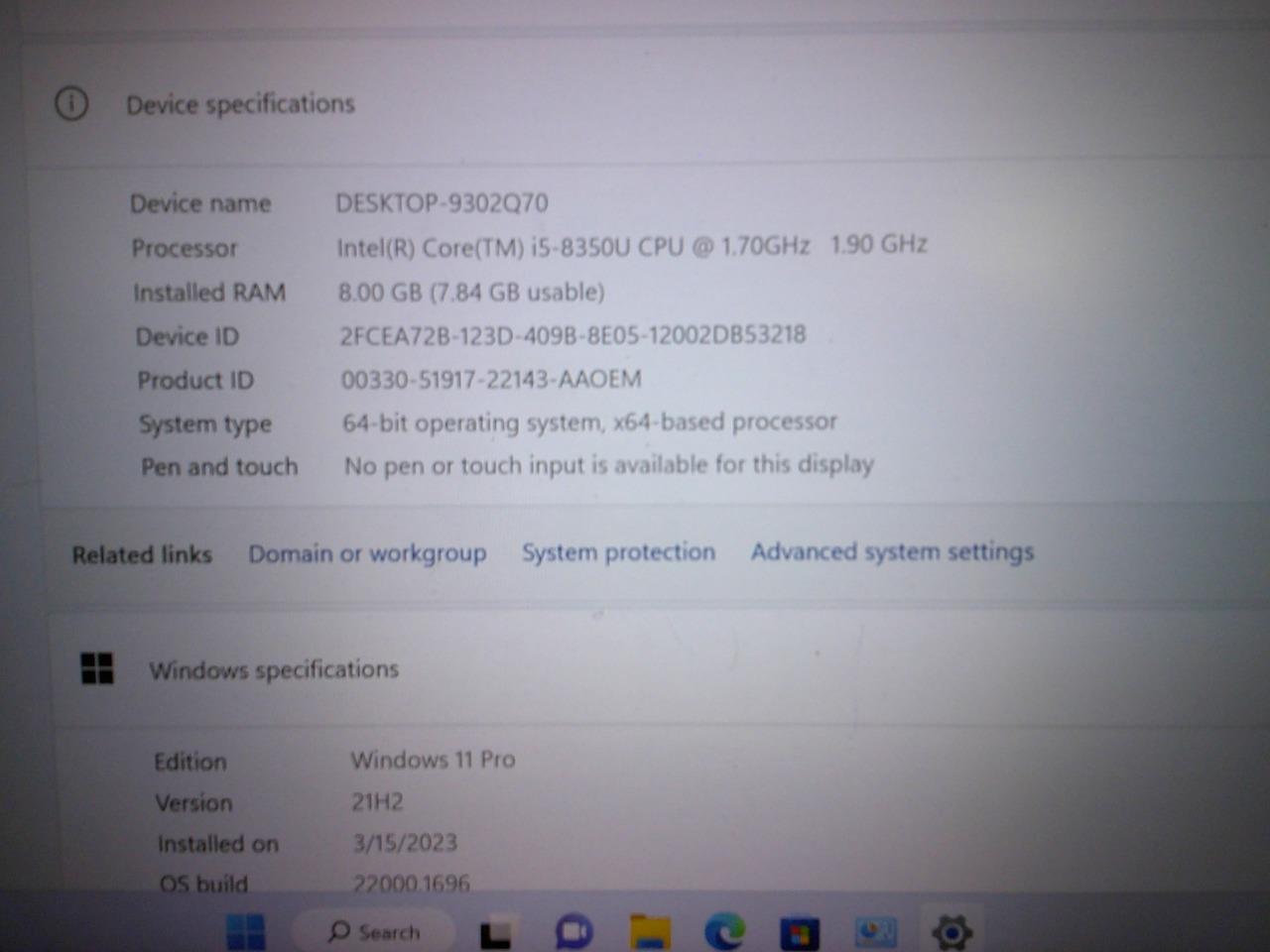This screenshot has width=1270, height=952.
Task: Select the installed date 3/15/2023
Action: [405, 843]
